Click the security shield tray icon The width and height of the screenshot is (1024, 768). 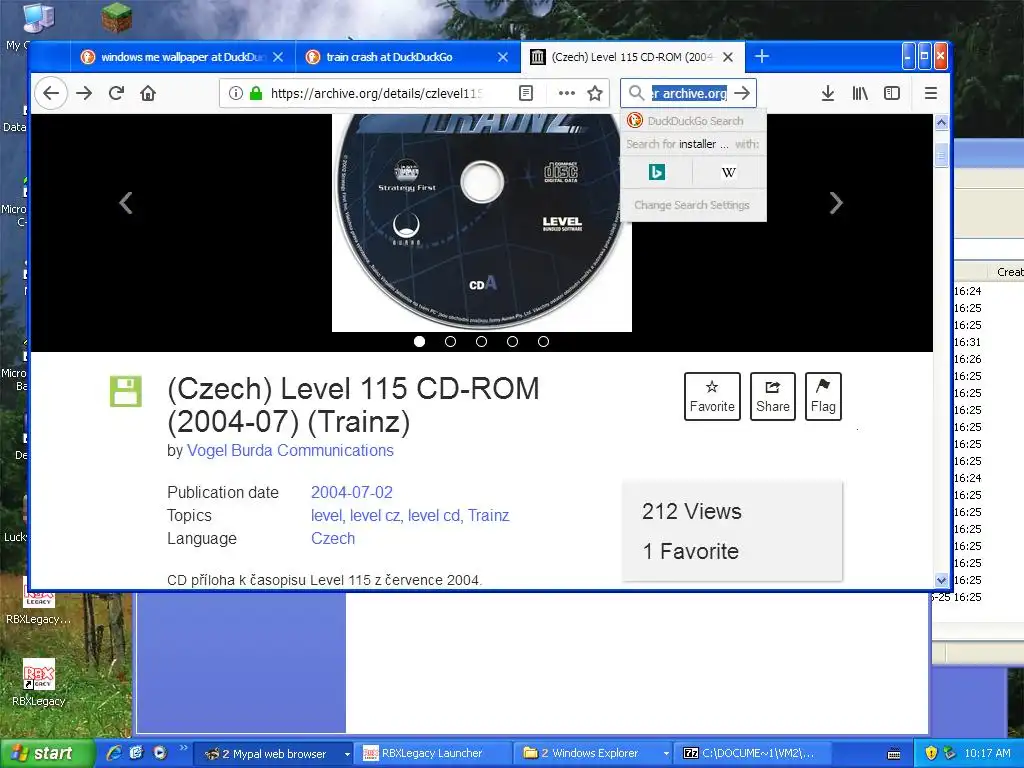pyautogui.click(x=931, y=753)
